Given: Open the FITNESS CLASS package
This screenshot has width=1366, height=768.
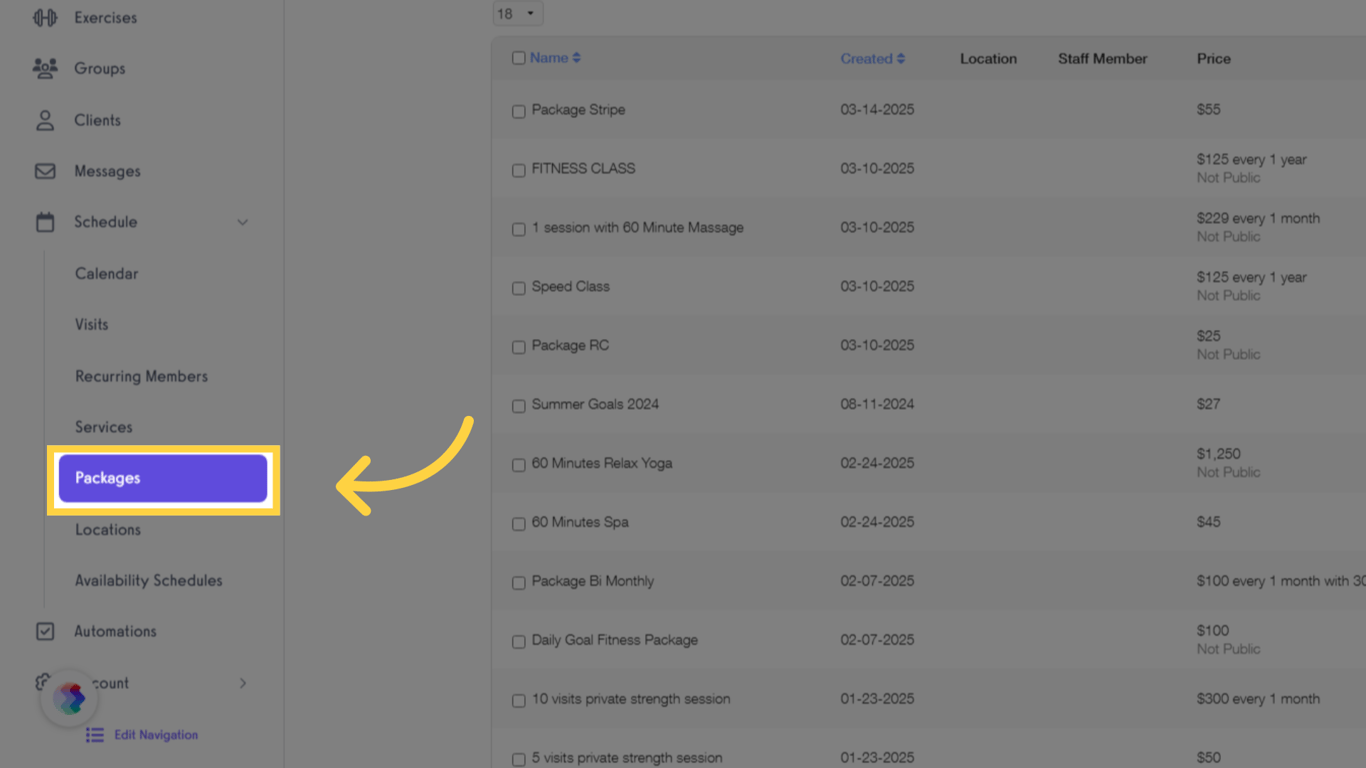Looking at the screenshot, I should 583,169.
